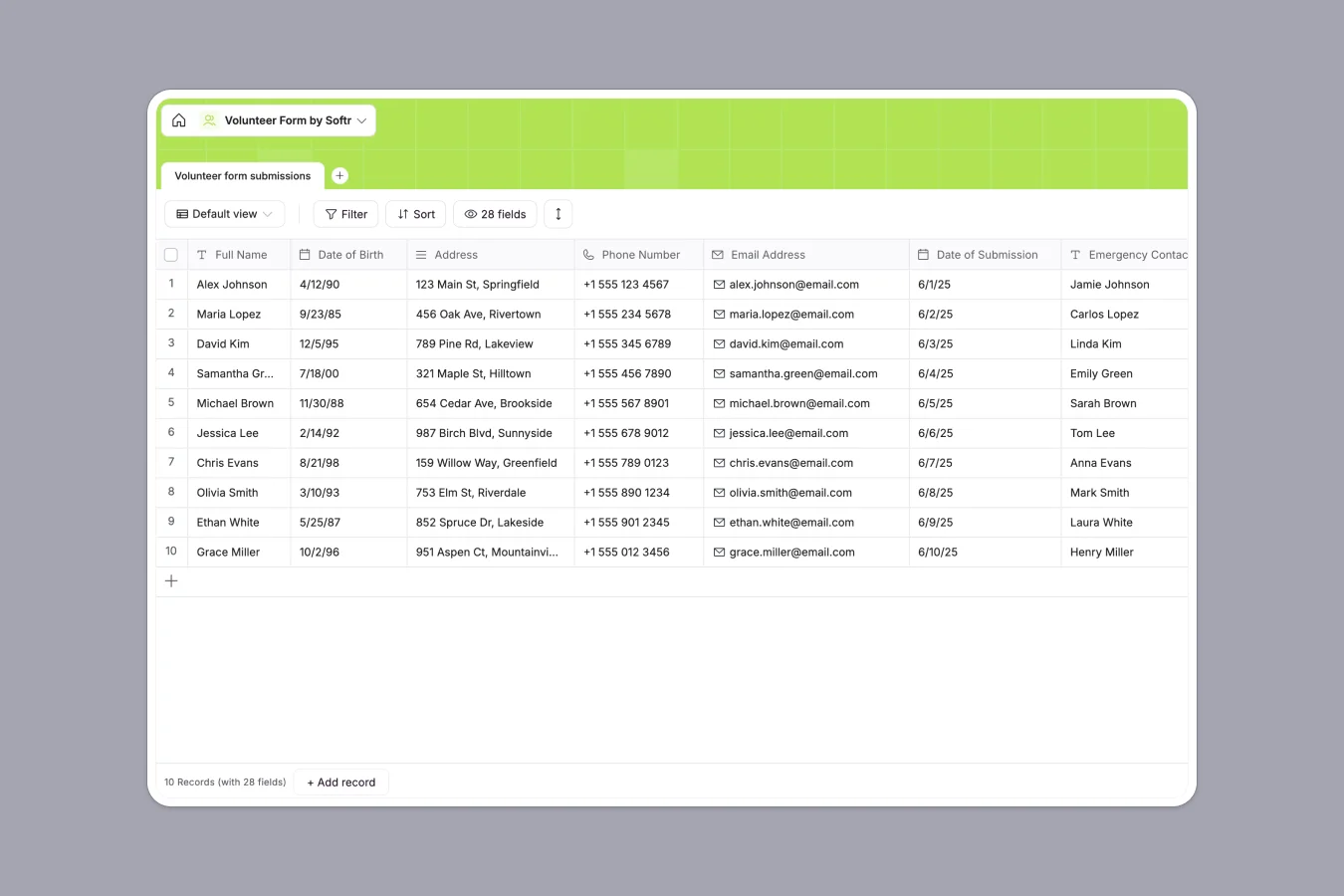Click the calendar icon in Date of Birth header
The height and width of the screenshot is (896, 1344).
305,254
